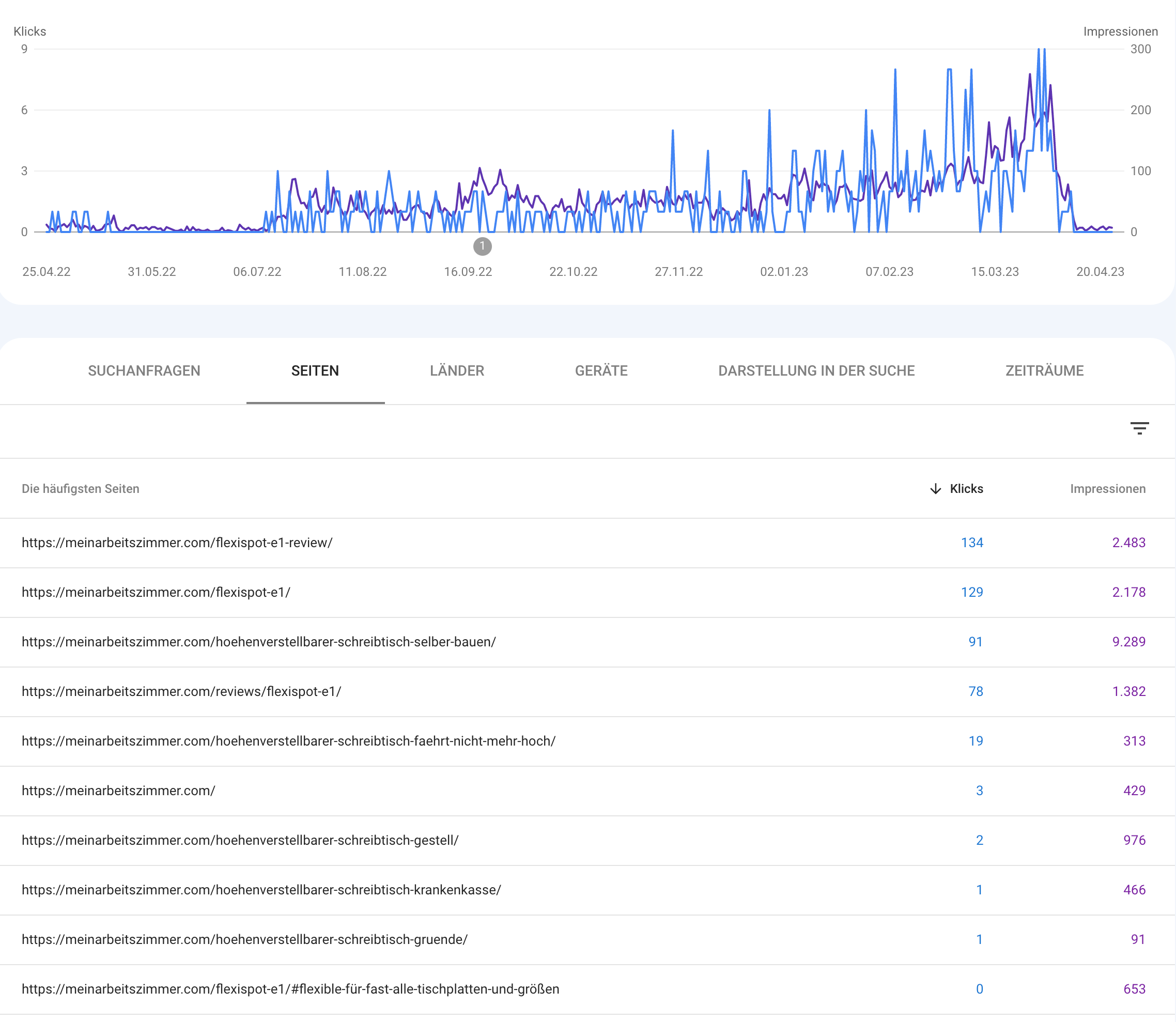Viewport: 1176px width, 1022px height.
Task: Select the schreibtisch-krankenkasse URL row
Action: (587, 890)
